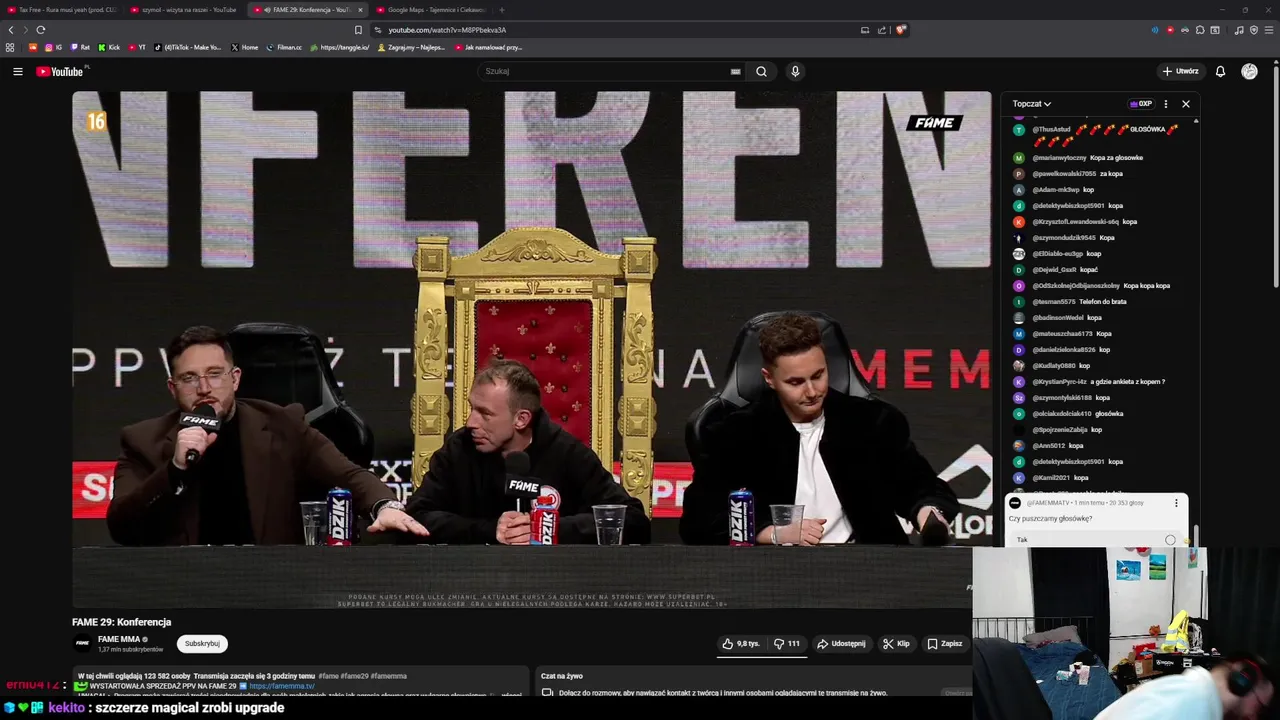Open YouTube notifications bell
1280x720 pixels.
tap(1220, 71)
